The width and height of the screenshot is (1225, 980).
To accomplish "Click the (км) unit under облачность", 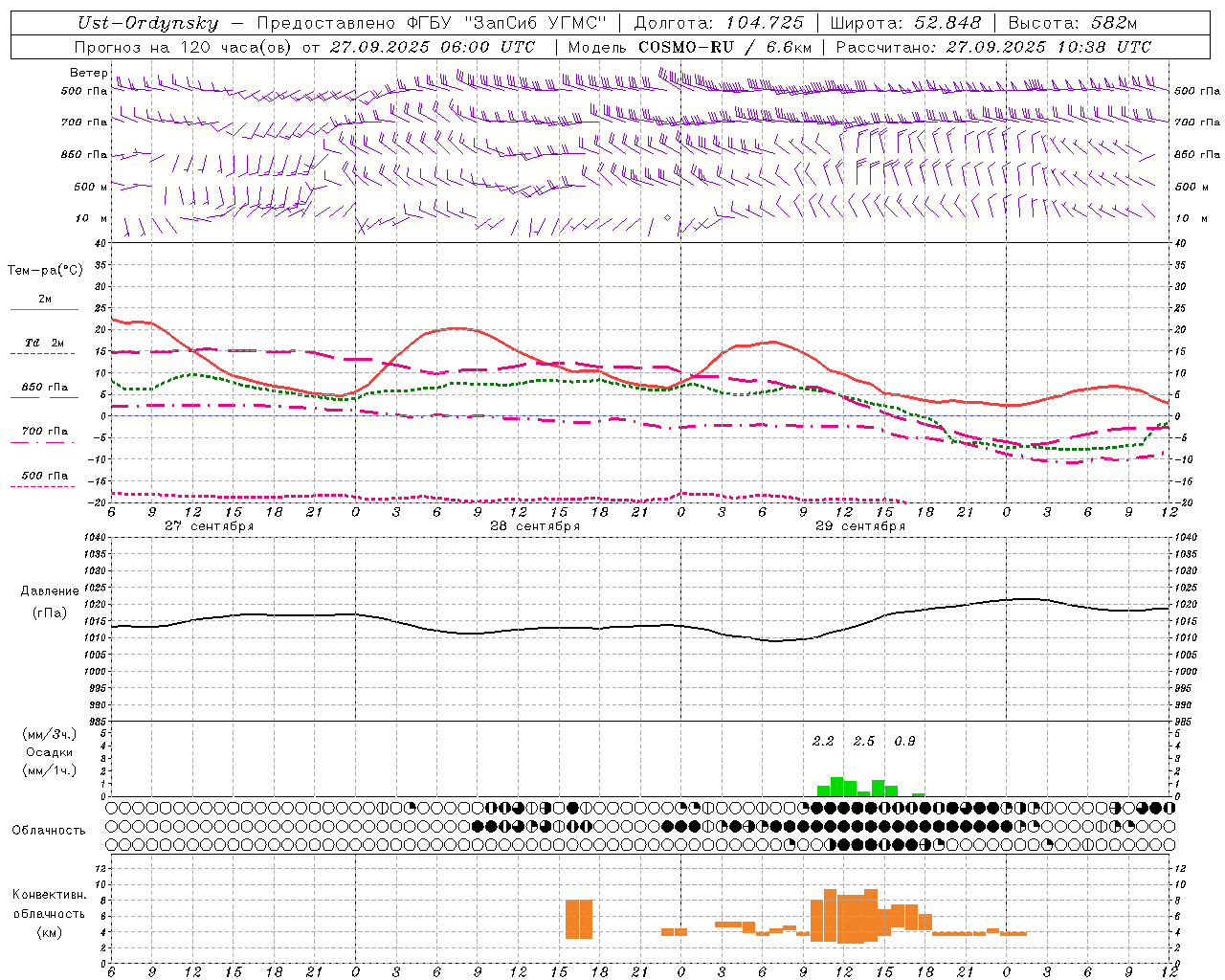I will [49, 932].
